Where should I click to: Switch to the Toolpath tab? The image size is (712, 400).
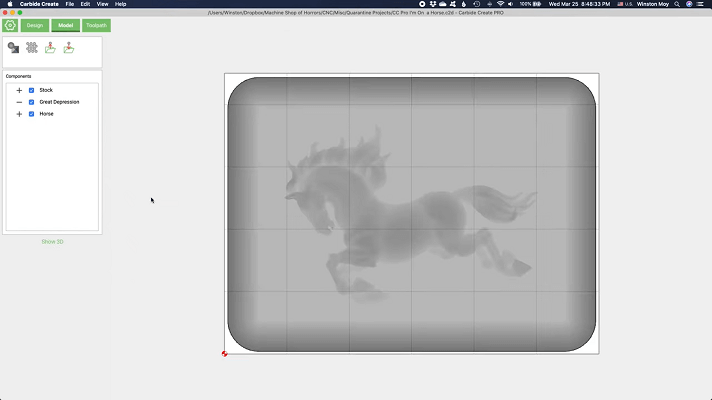coord(96,25)
